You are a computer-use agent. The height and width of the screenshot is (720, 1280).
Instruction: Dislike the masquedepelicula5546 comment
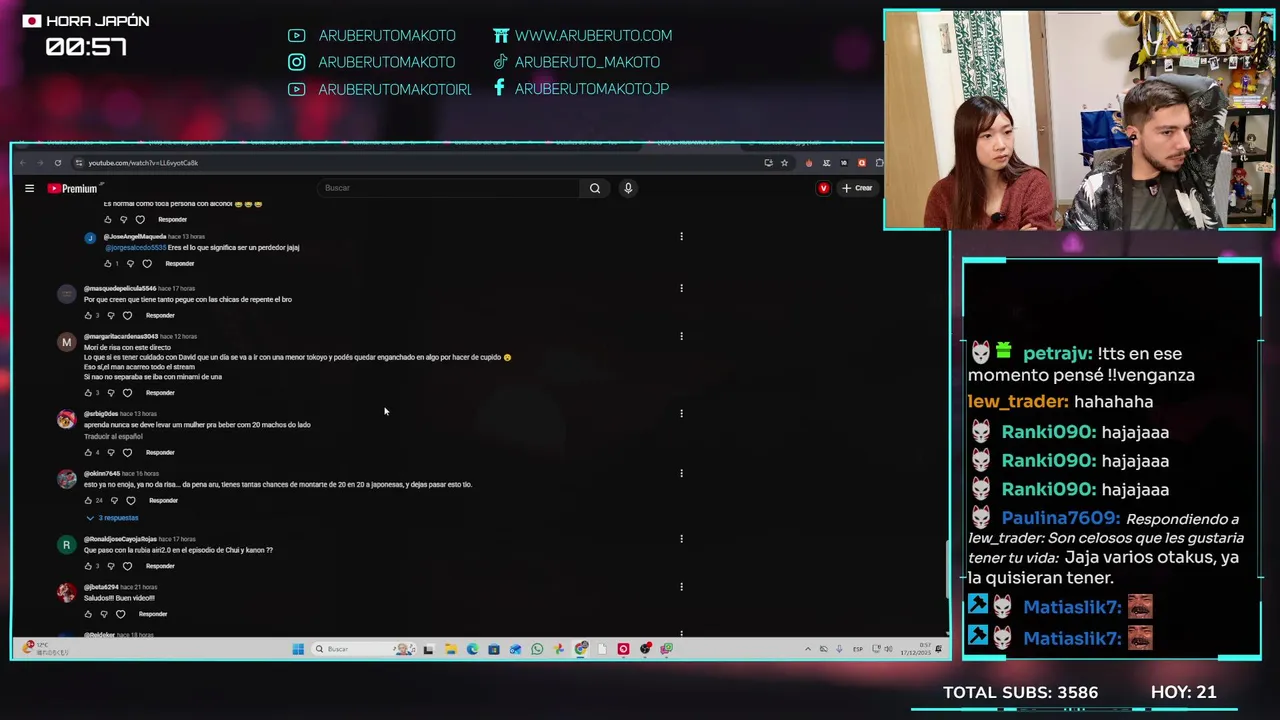coord(110,316)
